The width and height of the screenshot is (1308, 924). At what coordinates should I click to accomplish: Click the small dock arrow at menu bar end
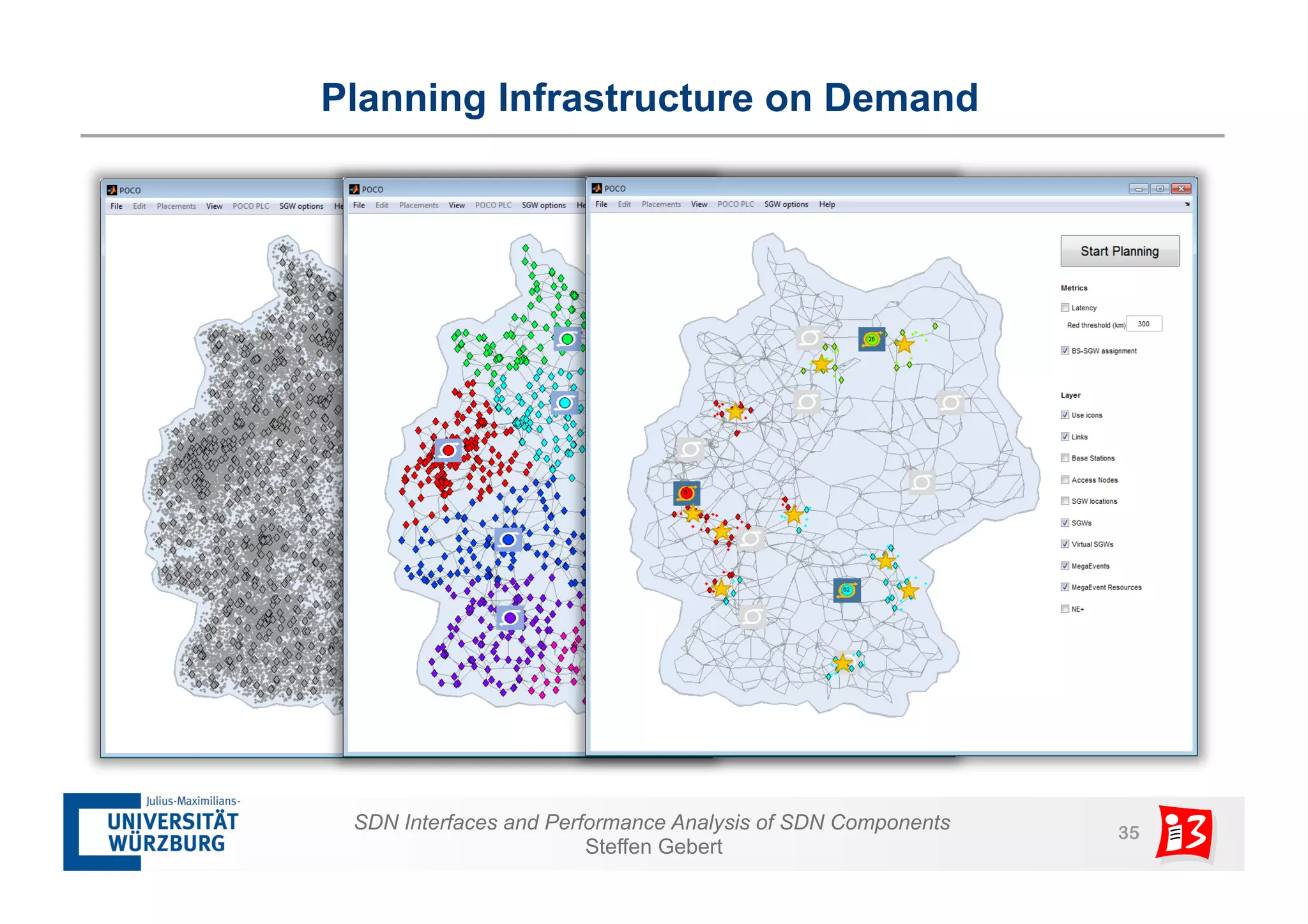(1187, 204)
